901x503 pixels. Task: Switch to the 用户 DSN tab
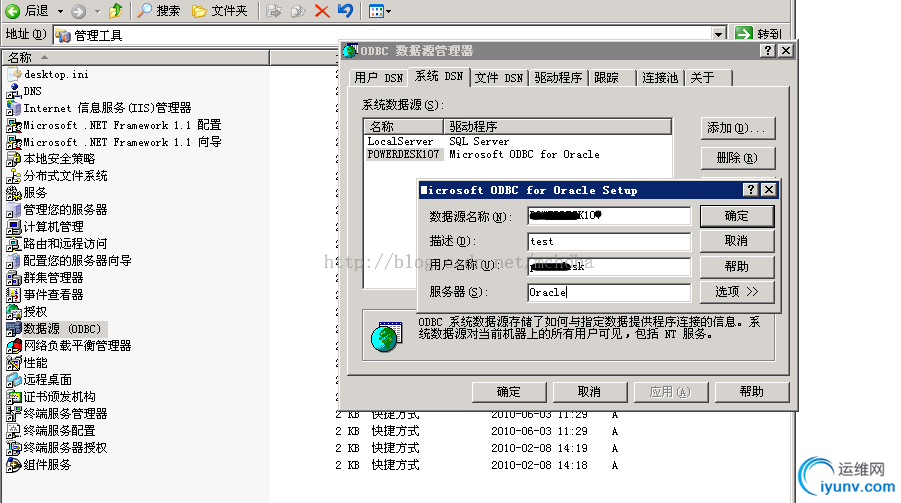pos(379,78)
